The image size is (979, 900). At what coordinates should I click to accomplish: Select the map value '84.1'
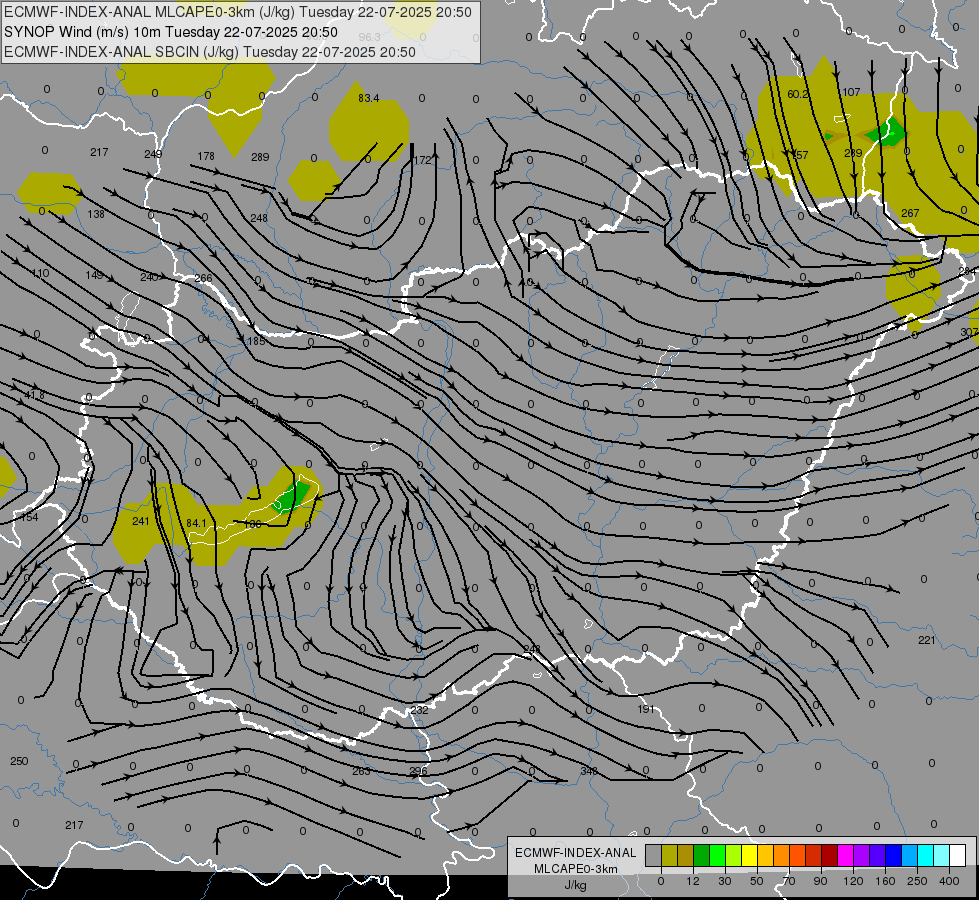[197, 523]
